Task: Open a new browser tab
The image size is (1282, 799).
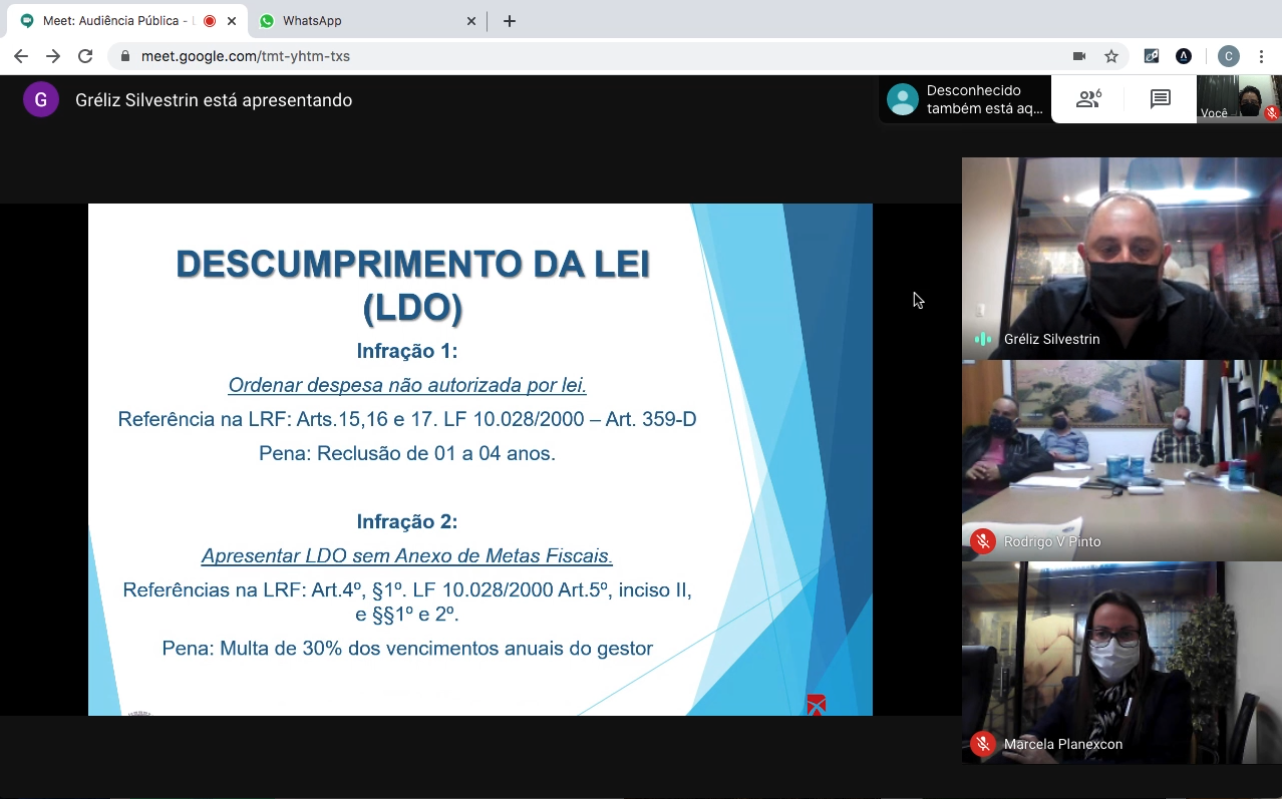Action: 509,21
